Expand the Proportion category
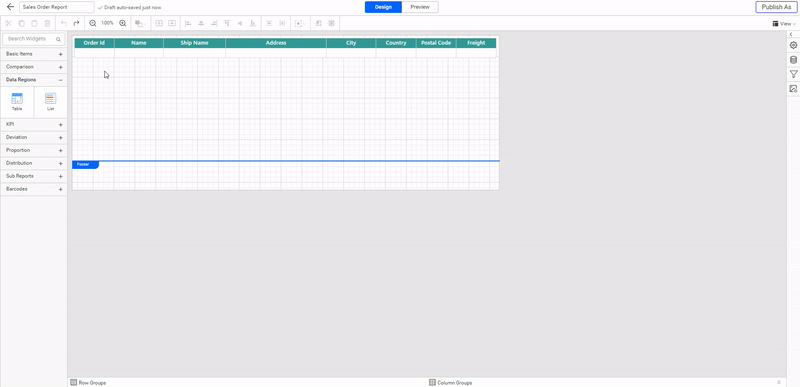This screenshot has width=800, height=387. (34, 150)
